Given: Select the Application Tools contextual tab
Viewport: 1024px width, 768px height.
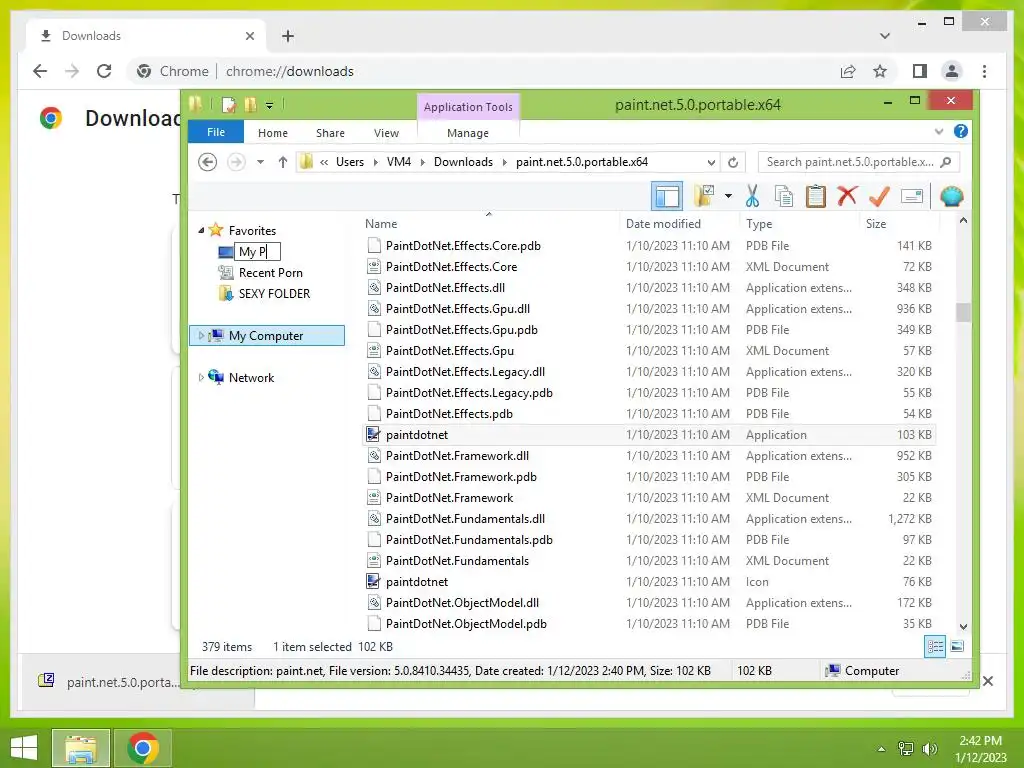Looking at the screenshot, I should click(468, 106).
